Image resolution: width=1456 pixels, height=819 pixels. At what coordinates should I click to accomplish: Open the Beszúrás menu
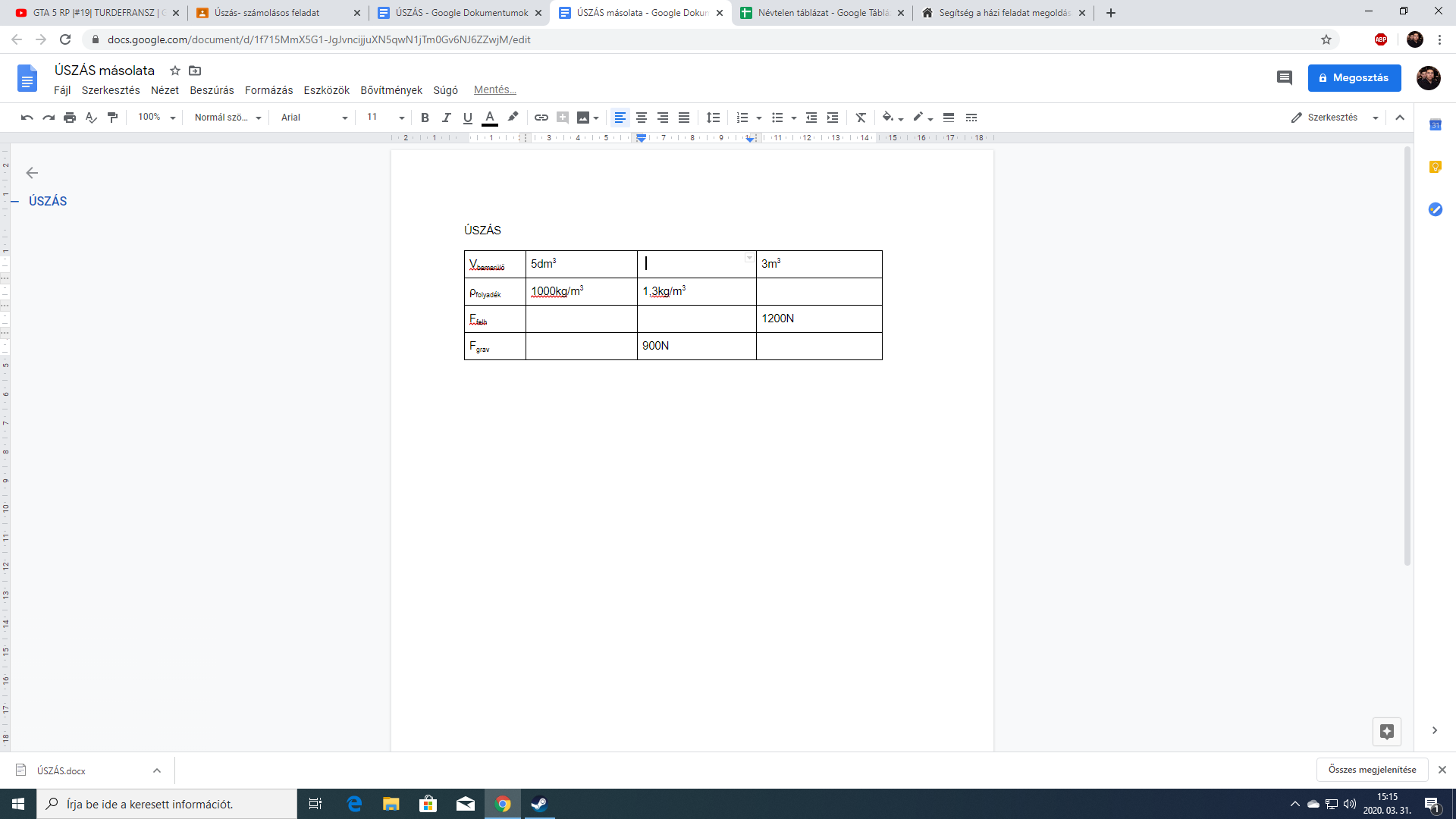pyautogui.click(x=212, y=90)
